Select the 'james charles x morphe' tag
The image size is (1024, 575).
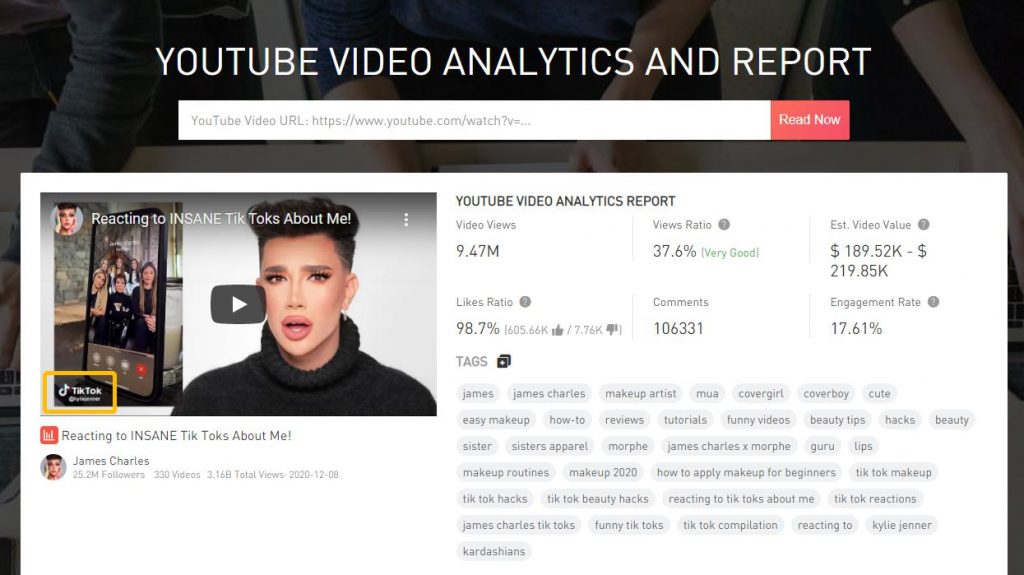[729, 446]
